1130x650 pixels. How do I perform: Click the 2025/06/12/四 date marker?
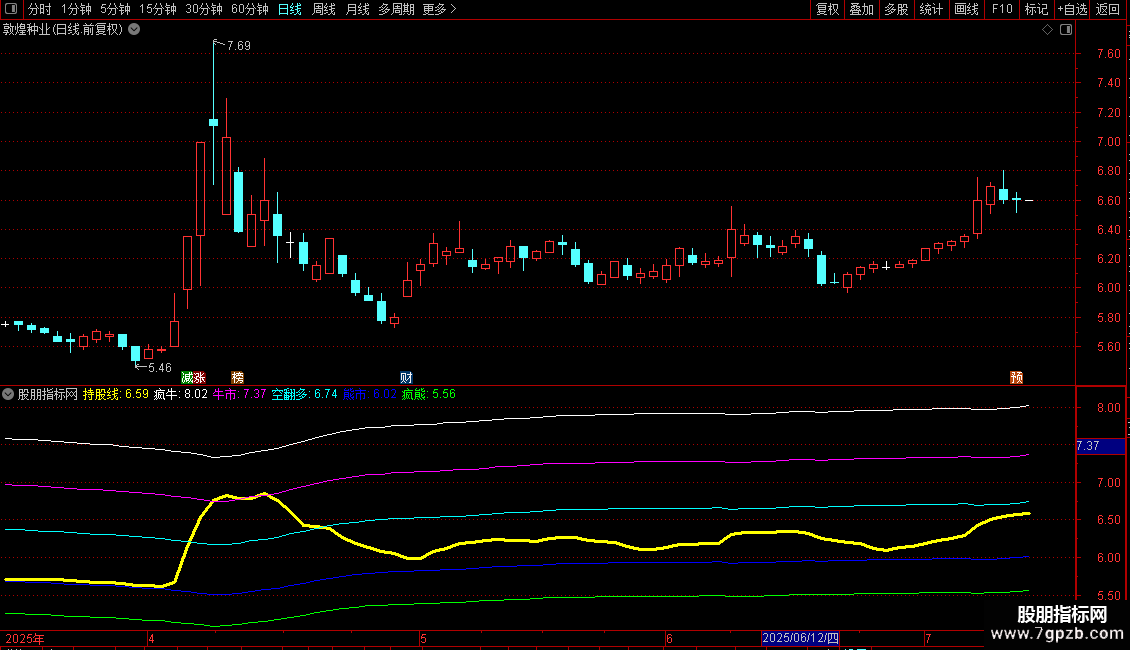[x=801, y=638]
